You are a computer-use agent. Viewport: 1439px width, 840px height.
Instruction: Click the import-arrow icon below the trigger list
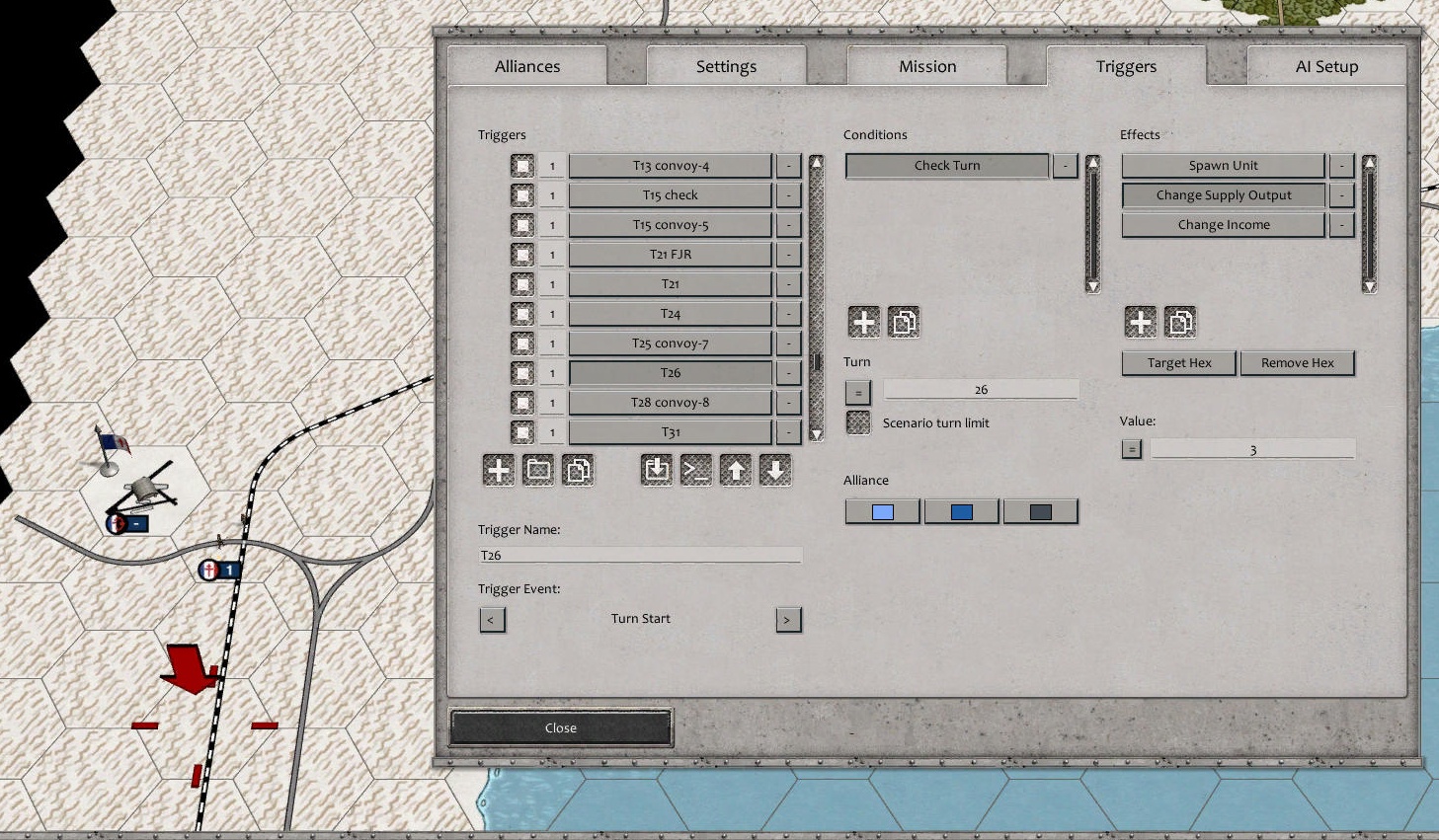coord(656,470)
